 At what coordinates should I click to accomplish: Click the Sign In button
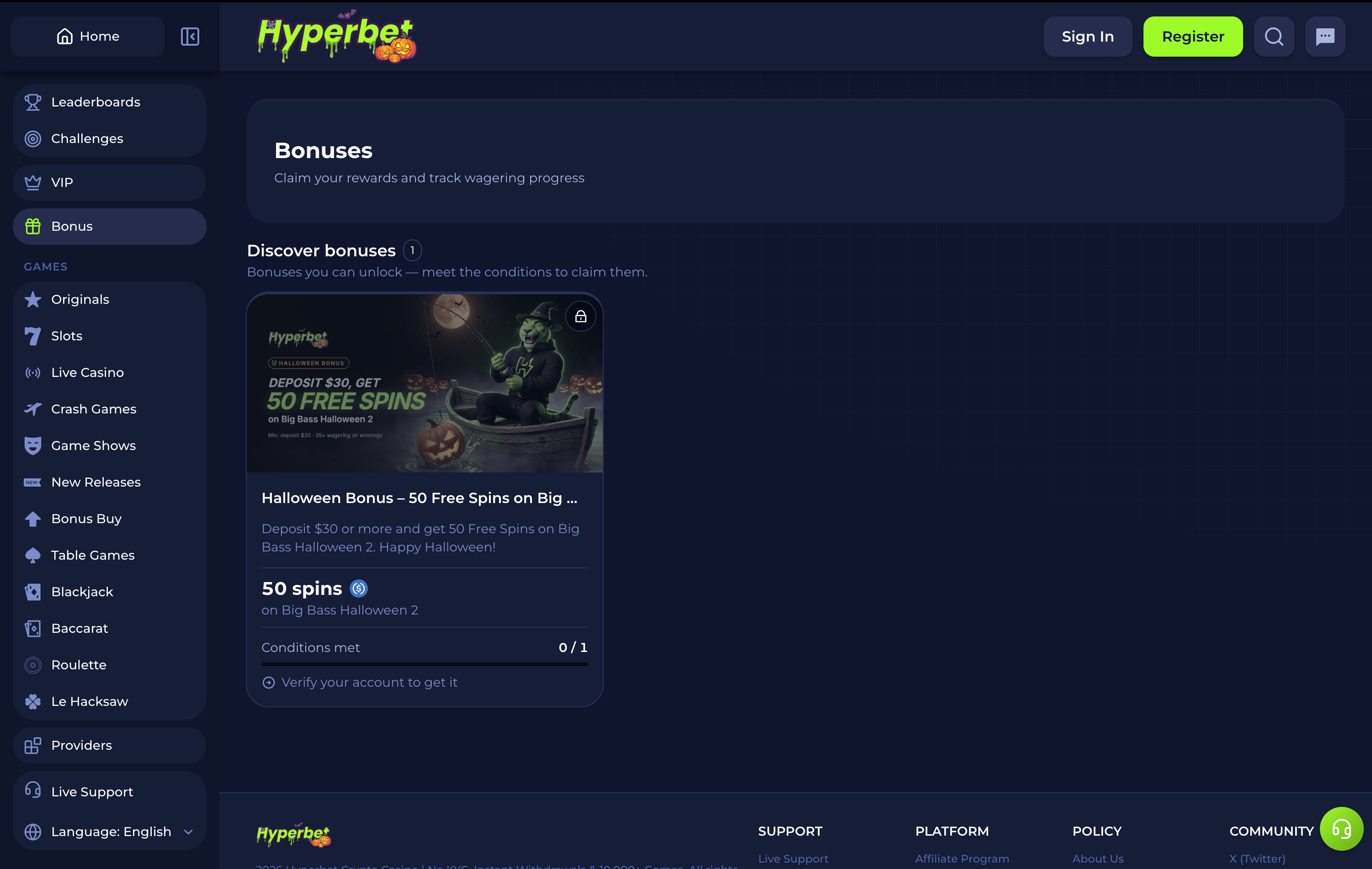(x=1088, y=37)
